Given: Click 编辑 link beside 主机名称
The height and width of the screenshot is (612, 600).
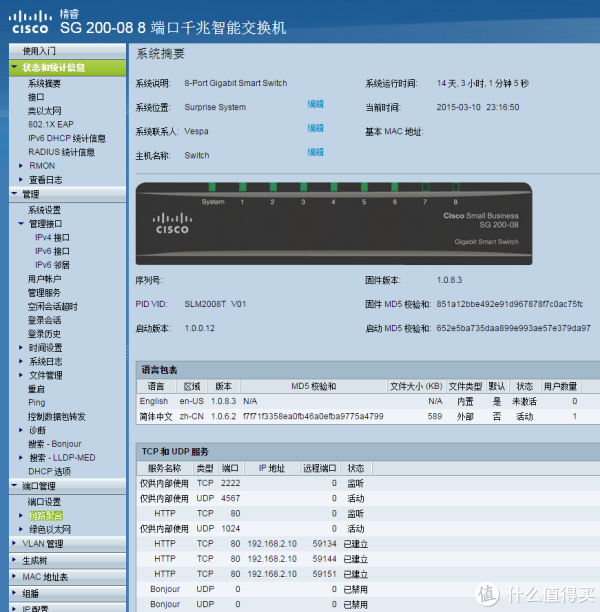Looking at the screenshot, I should [315, 152].
